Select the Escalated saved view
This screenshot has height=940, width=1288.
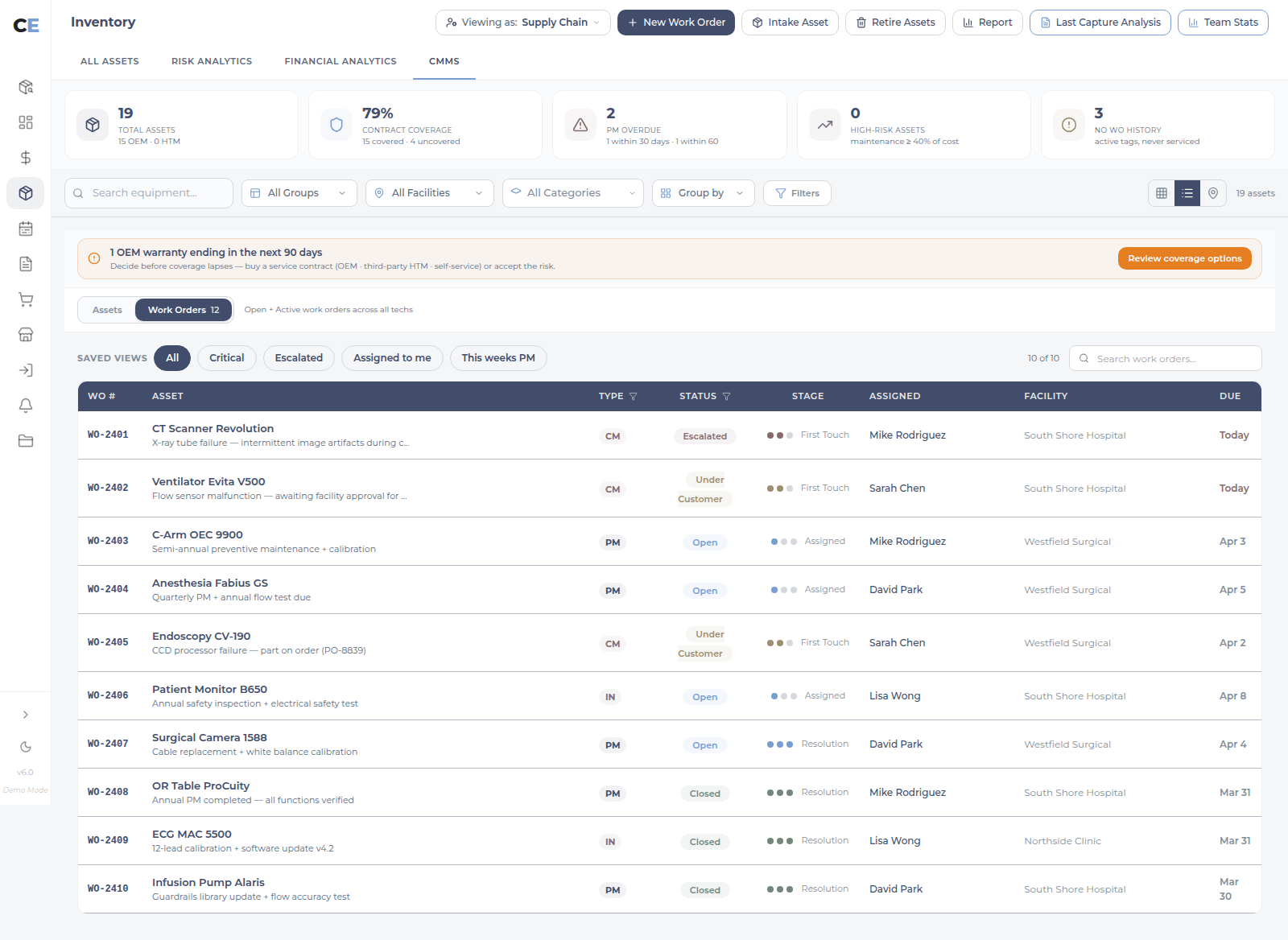(299, 358)
